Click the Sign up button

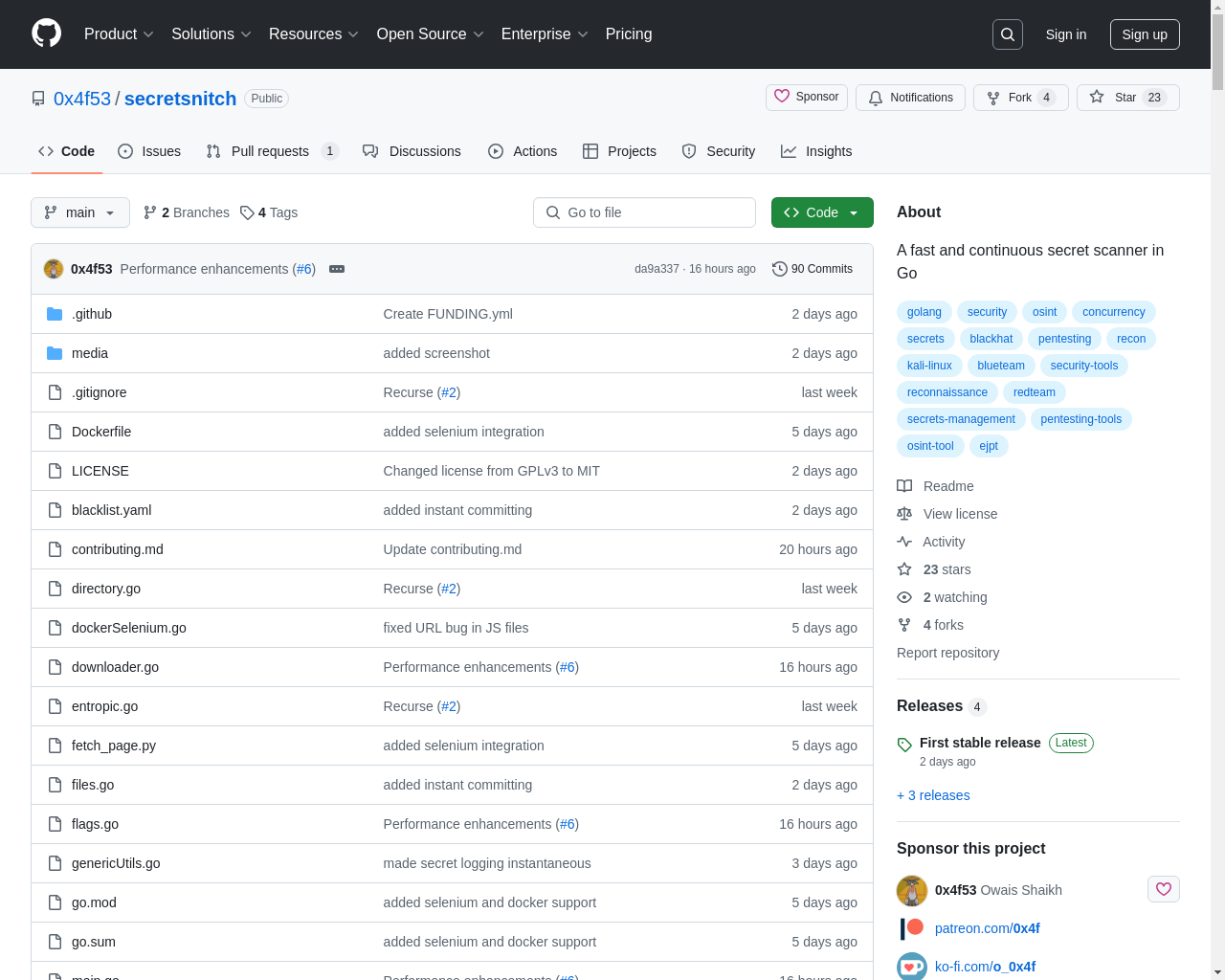[x=1145, y=34]
